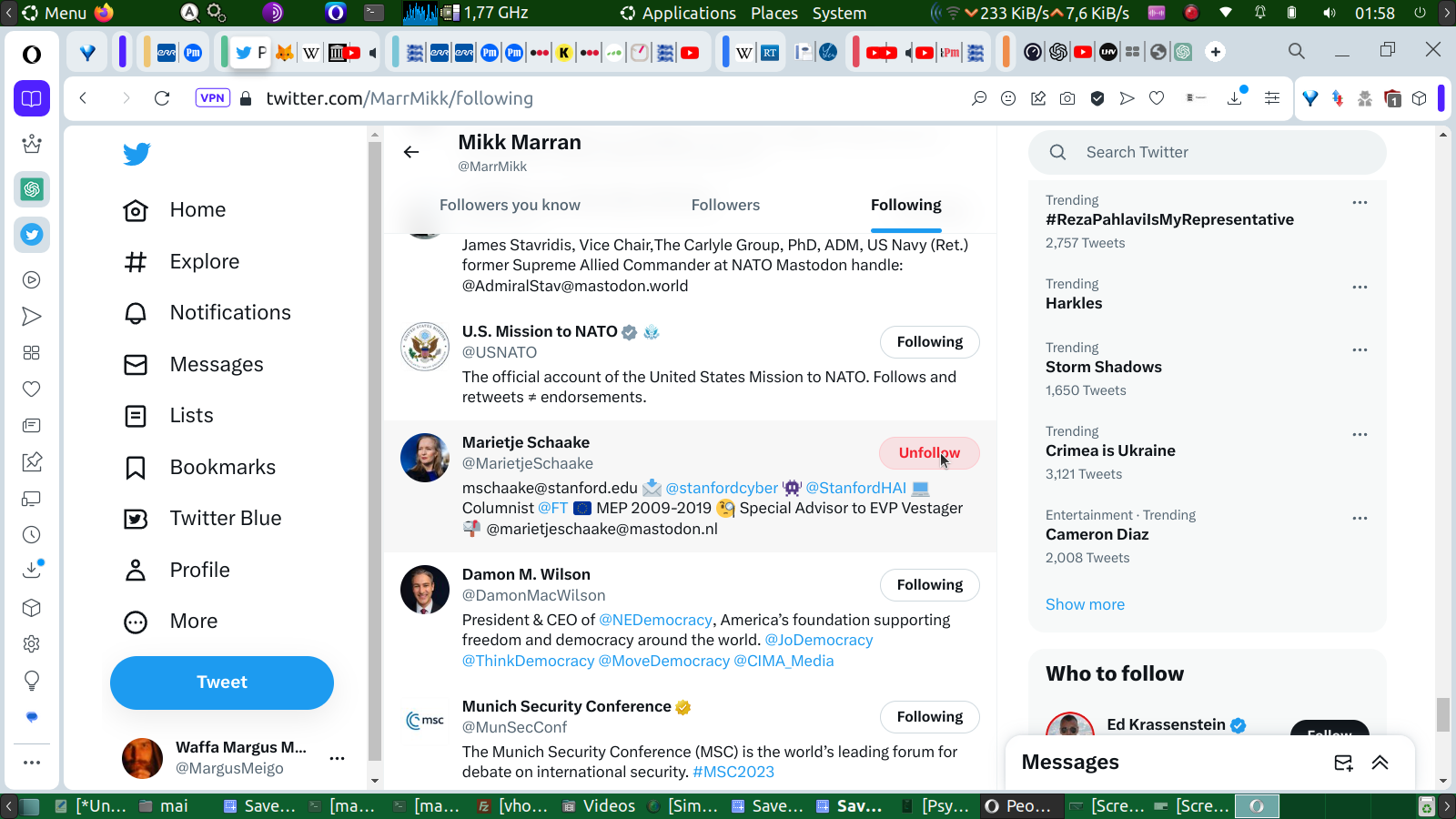Viewport: 1456px width, 819px height.
Task: Click Show more under trends
Action: click(1085, 604)
